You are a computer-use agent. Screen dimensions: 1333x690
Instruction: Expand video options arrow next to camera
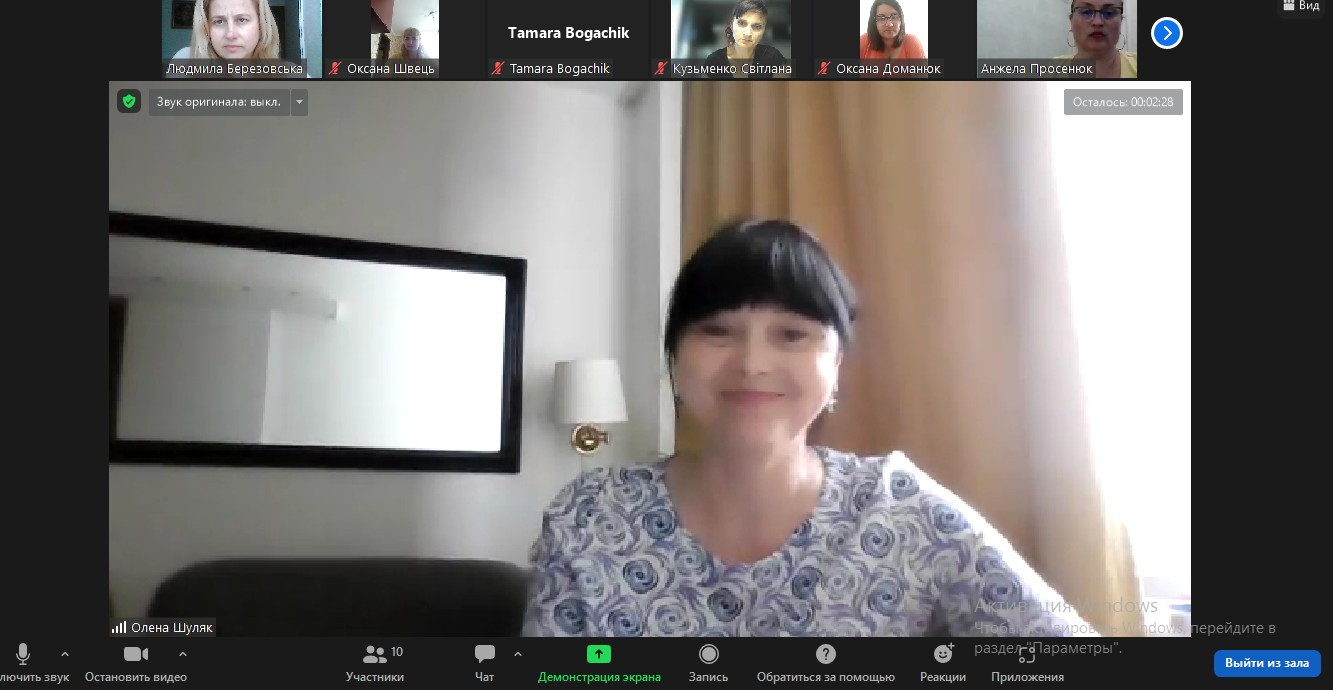coord(183,654)
